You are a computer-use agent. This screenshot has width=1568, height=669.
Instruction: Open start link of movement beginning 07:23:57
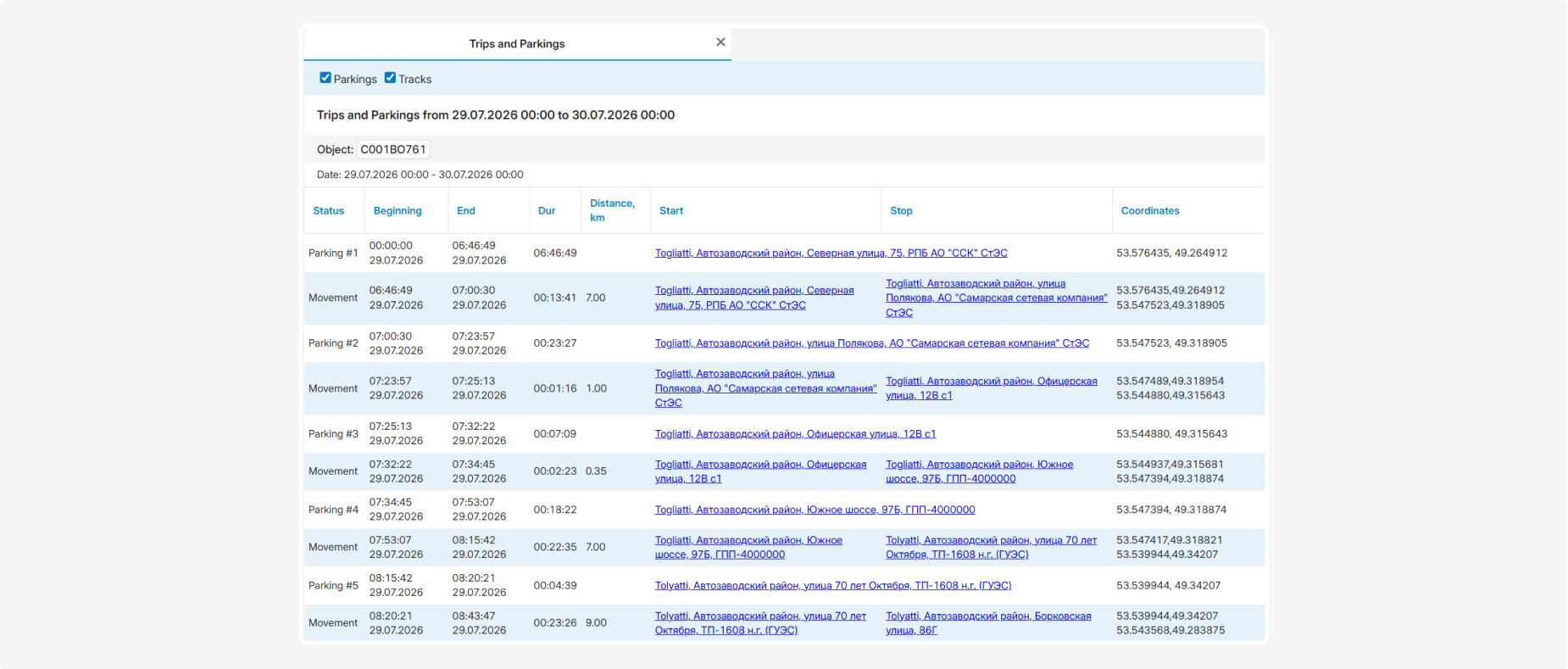point(766,388)
